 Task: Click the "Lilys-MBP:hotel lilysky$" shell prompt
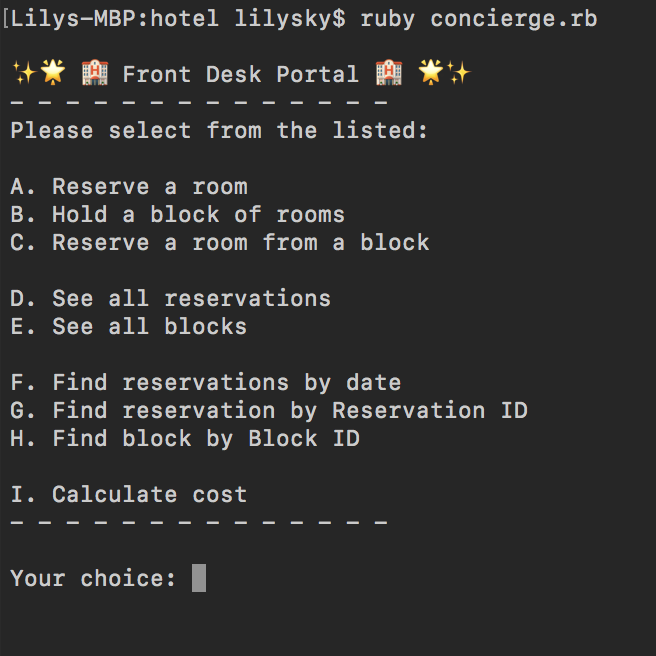click(178, 18)
